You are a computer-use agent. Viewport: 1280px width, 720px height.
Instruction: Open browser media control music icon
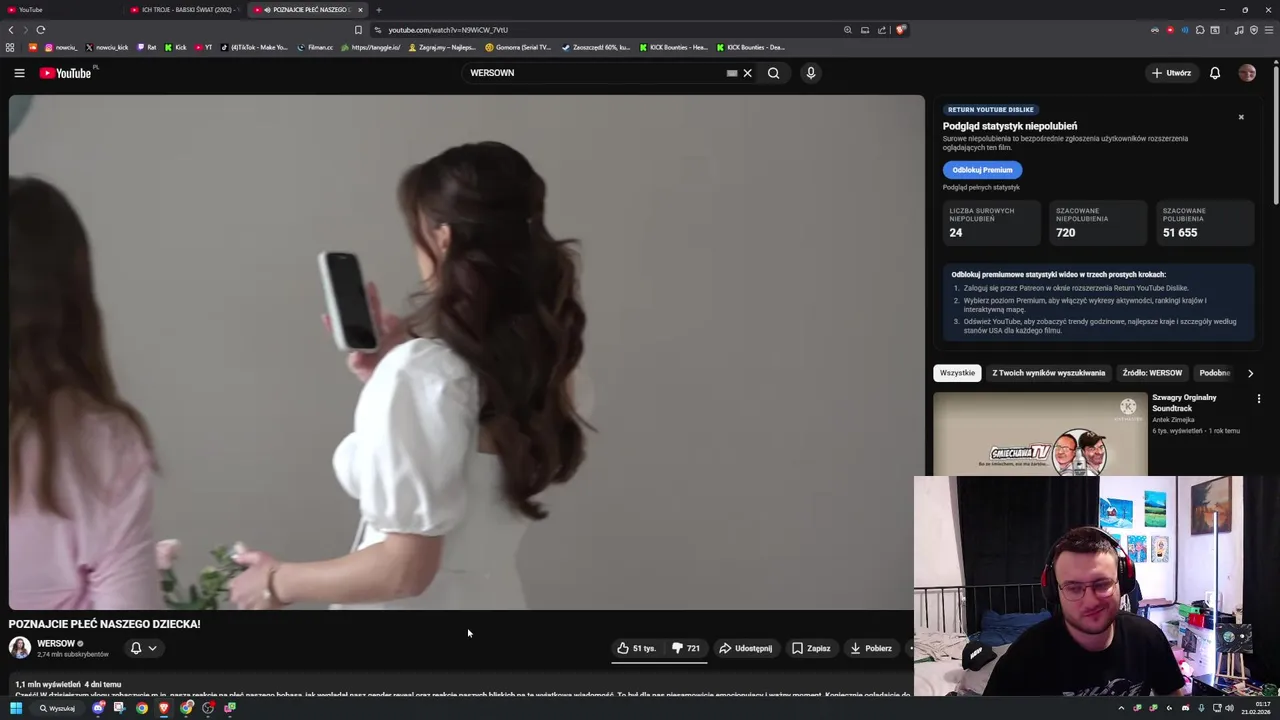coord(1239,30)
